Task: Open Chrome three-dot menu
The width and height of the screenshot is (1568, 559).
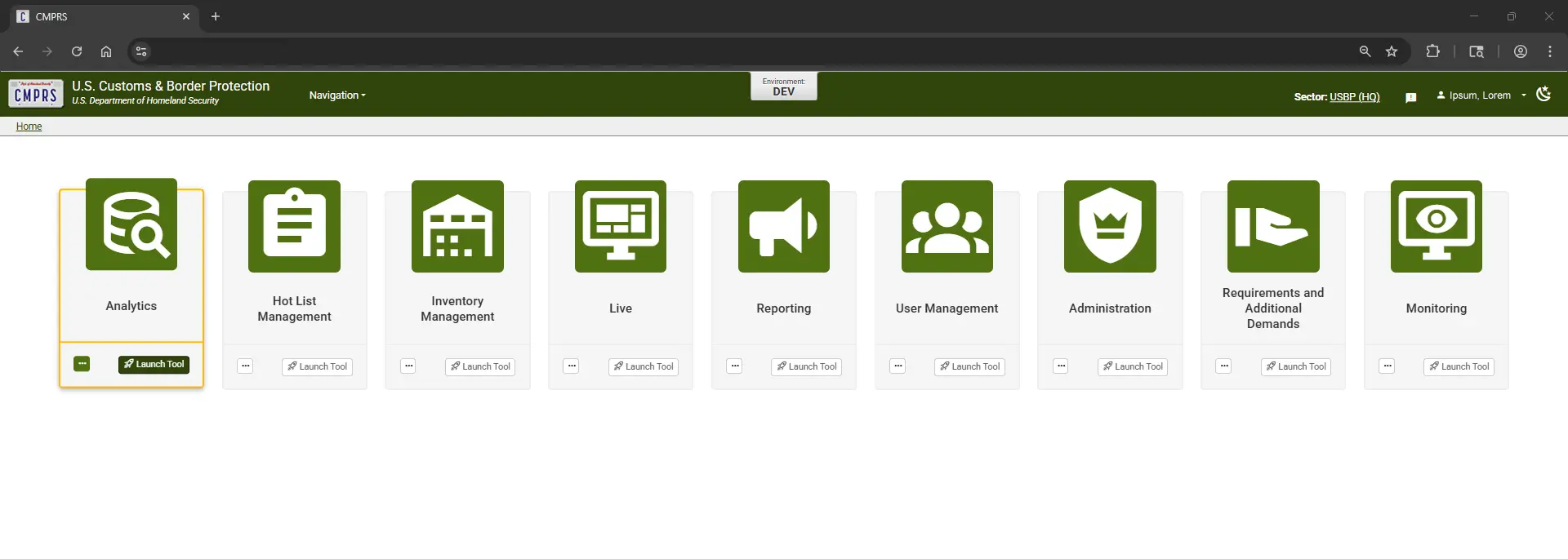Action: (1550, 51)
